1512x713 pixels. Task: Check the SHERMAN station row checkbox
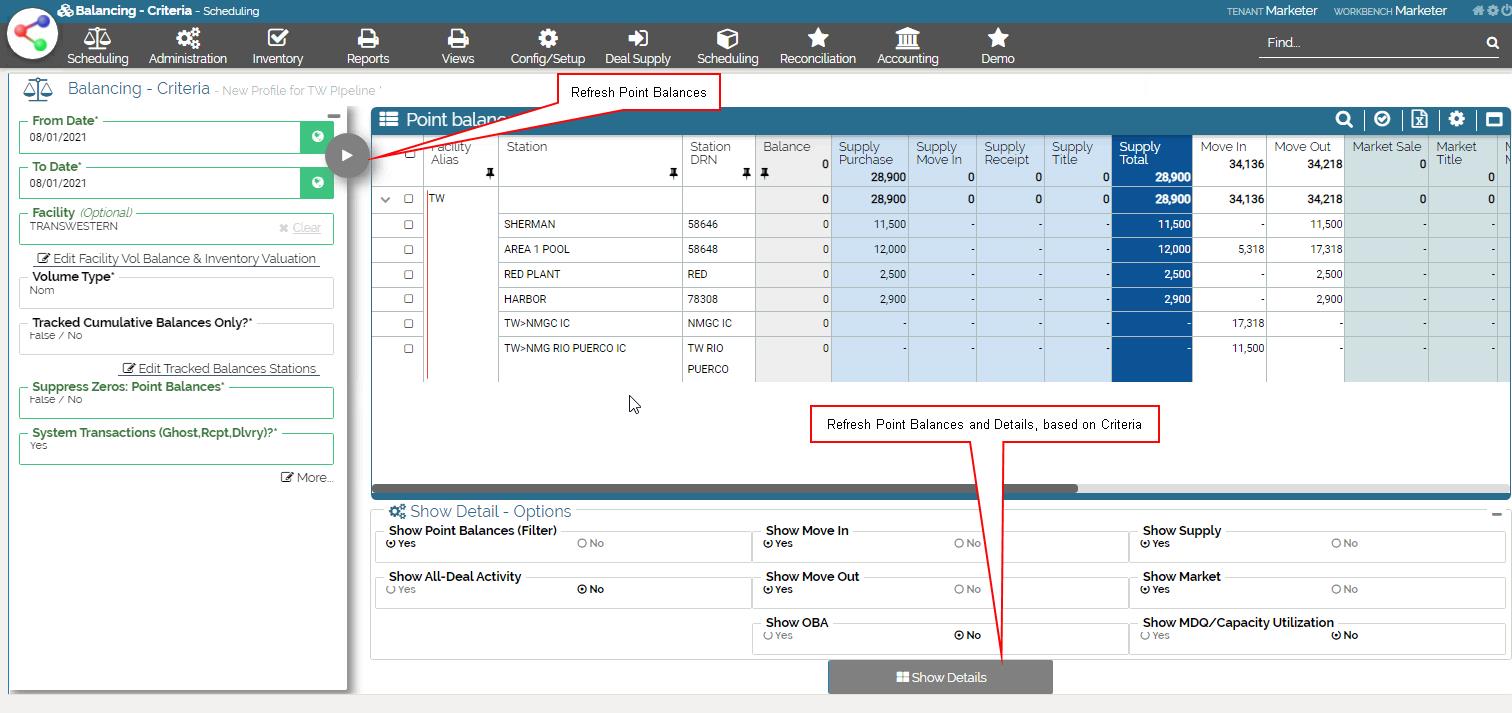coord(408,225)
